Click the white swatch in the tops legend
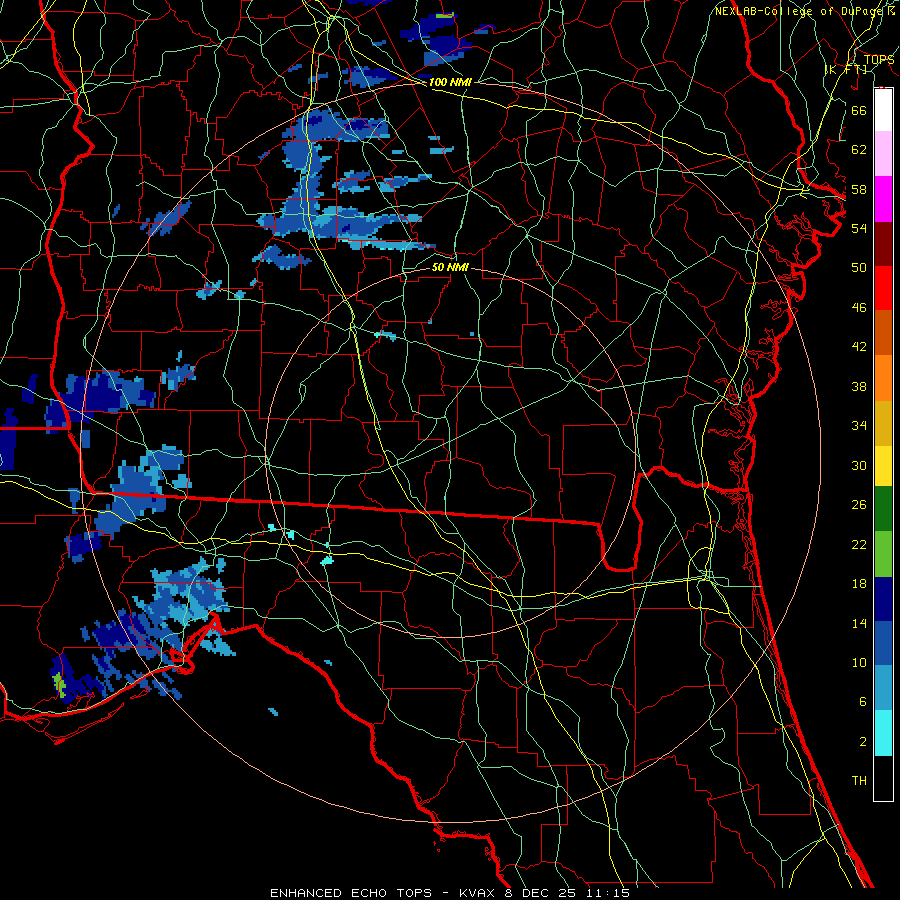This screenshot has height=900, width=900. [883, 110]
